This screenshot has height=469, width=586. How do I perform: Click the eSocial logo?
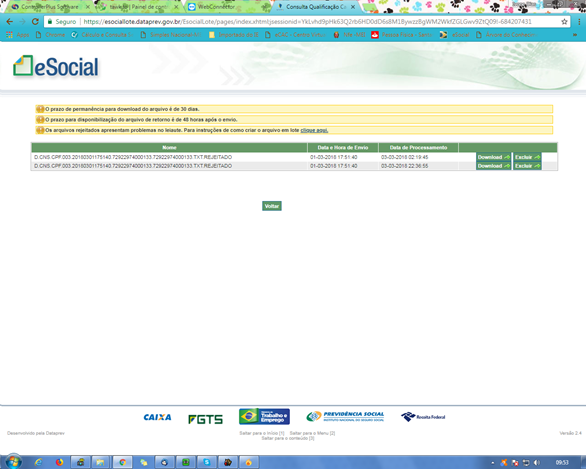tap(56, 67)
